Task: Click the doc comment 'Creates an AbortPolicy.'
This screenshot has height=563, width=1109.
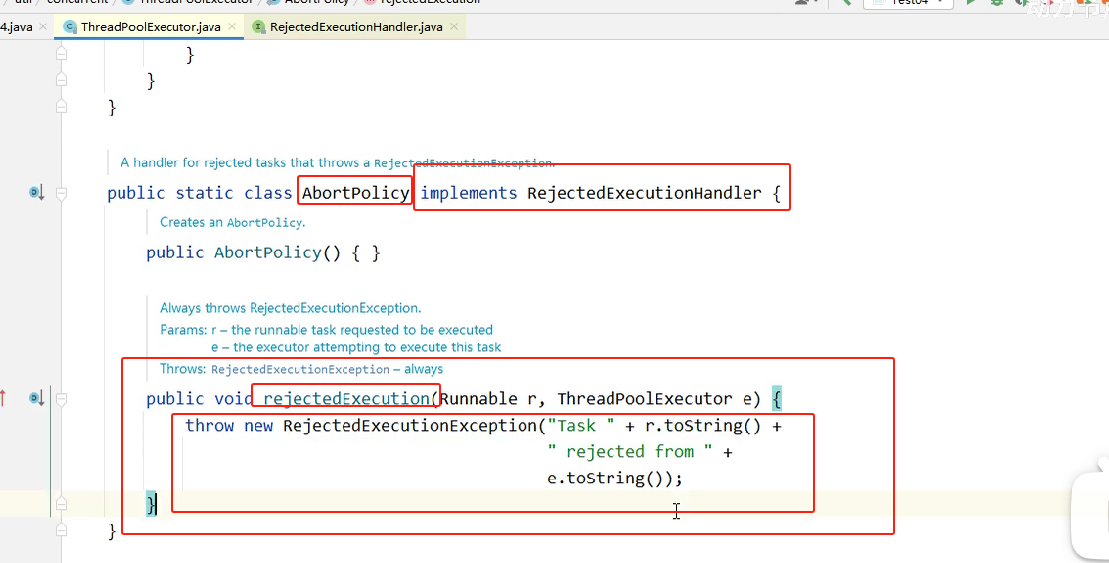Action: (x=233, y=222)
